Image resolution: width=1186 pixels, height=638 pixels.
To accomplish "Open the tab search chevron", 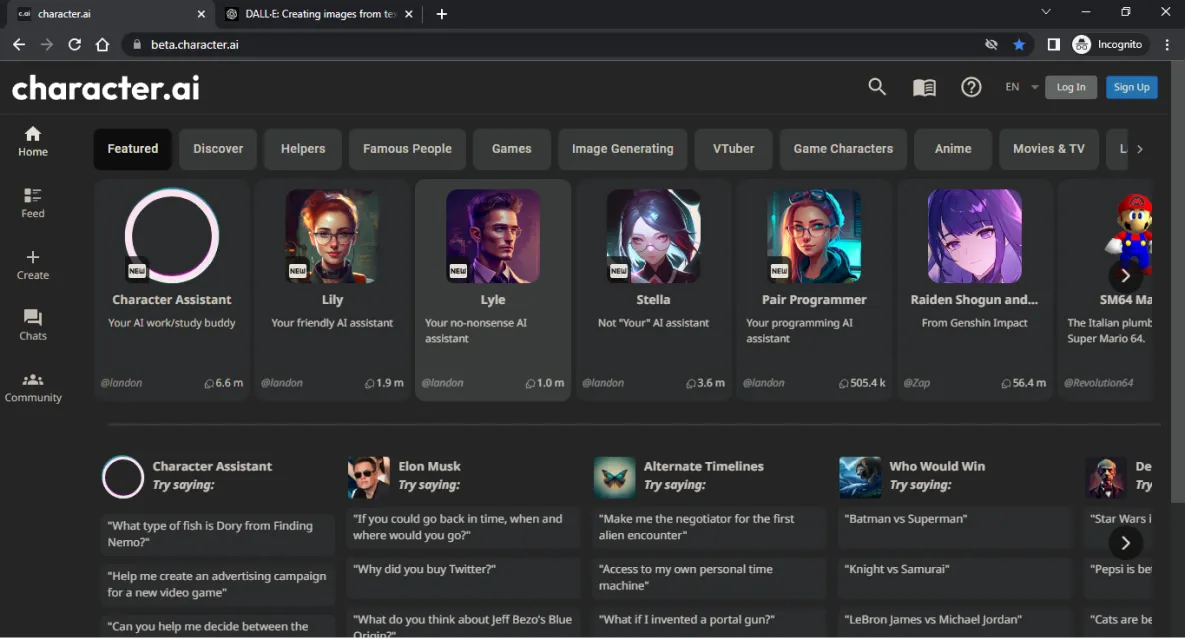I will click(1045, 12).
